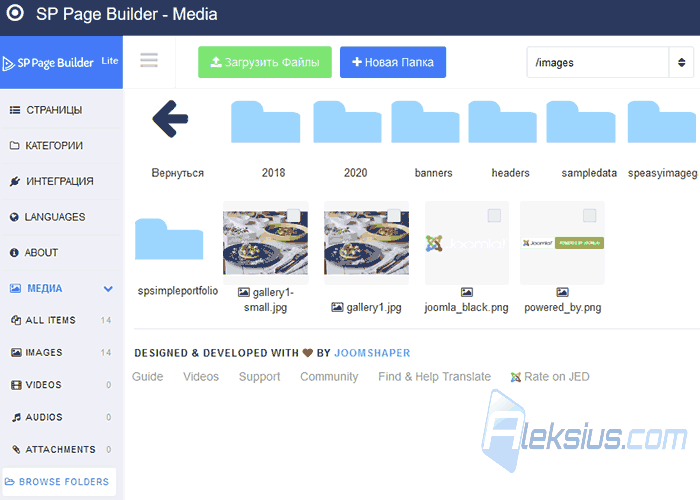Check the gallery1-small.jpg checkbox
The image size is (700, 500).
pyautogui.click(x=293, y=216)
